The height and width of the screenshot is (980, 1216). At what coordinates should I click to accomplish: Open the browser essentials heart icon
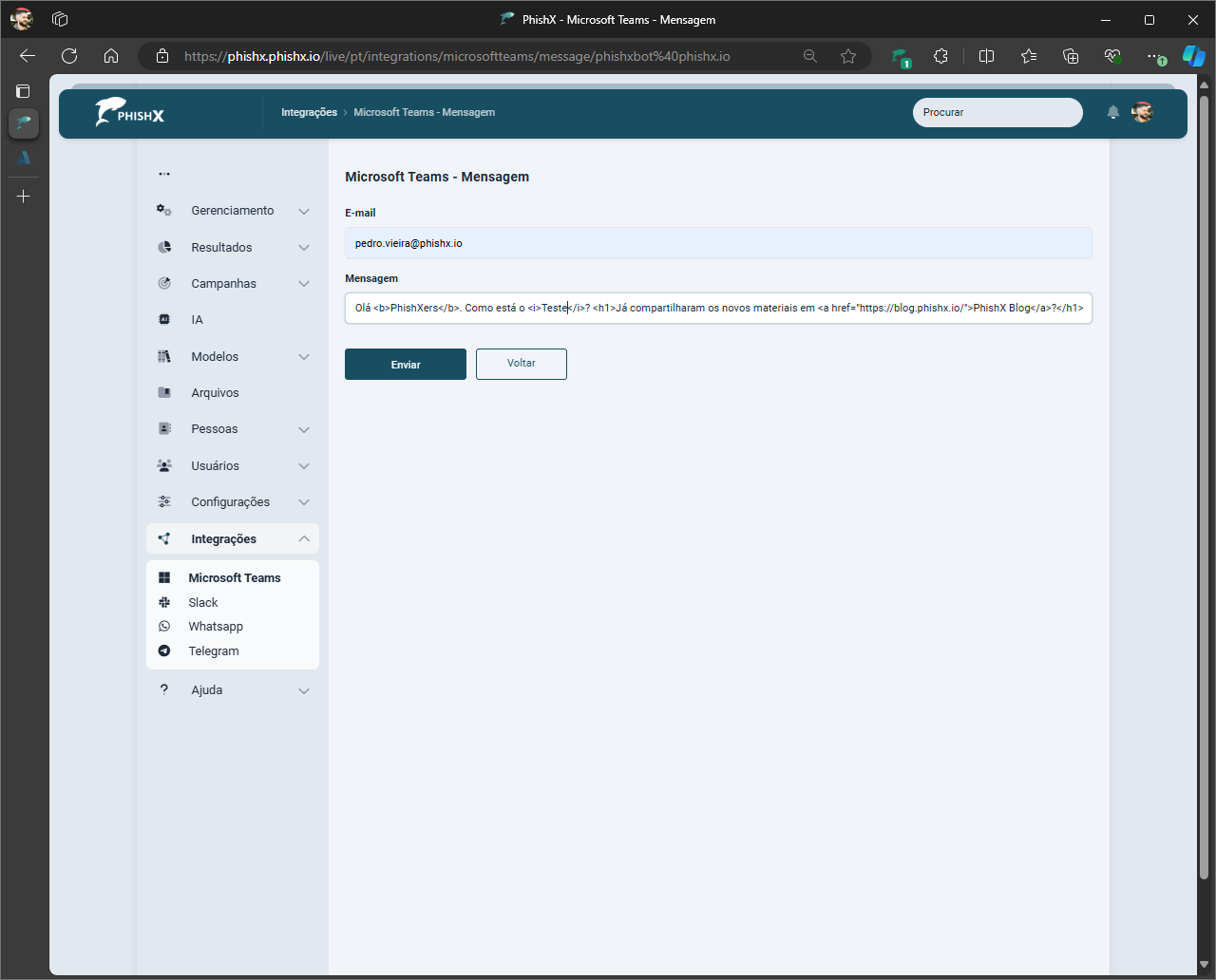tap(1112, 56)
